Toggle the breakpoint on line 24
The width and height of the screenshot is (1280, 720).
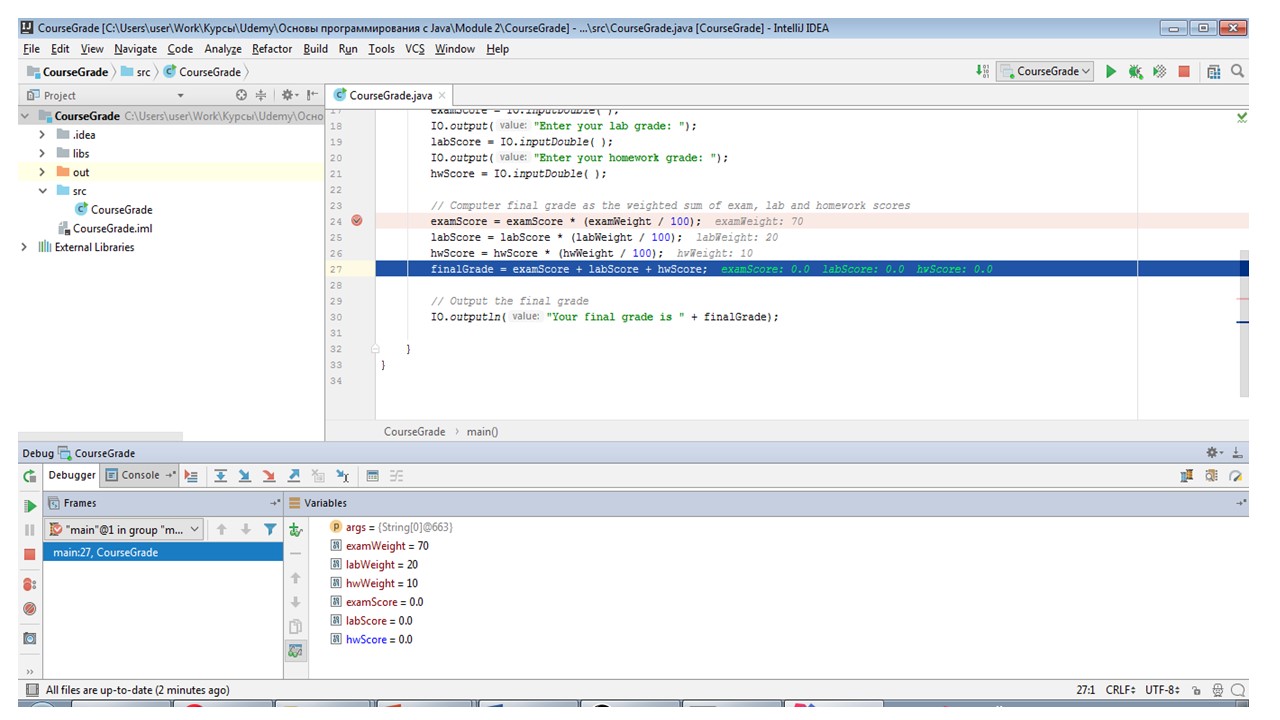click(x=357, y=221)
